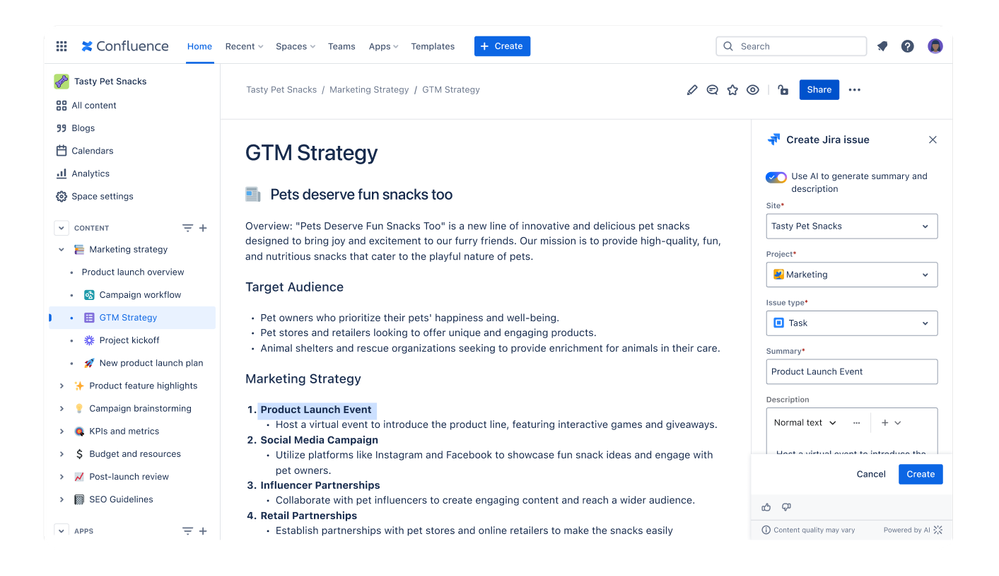Screen dimensions: 999x576
Task: Click the notifications bell icon
Action: click(x=881, y=45)
